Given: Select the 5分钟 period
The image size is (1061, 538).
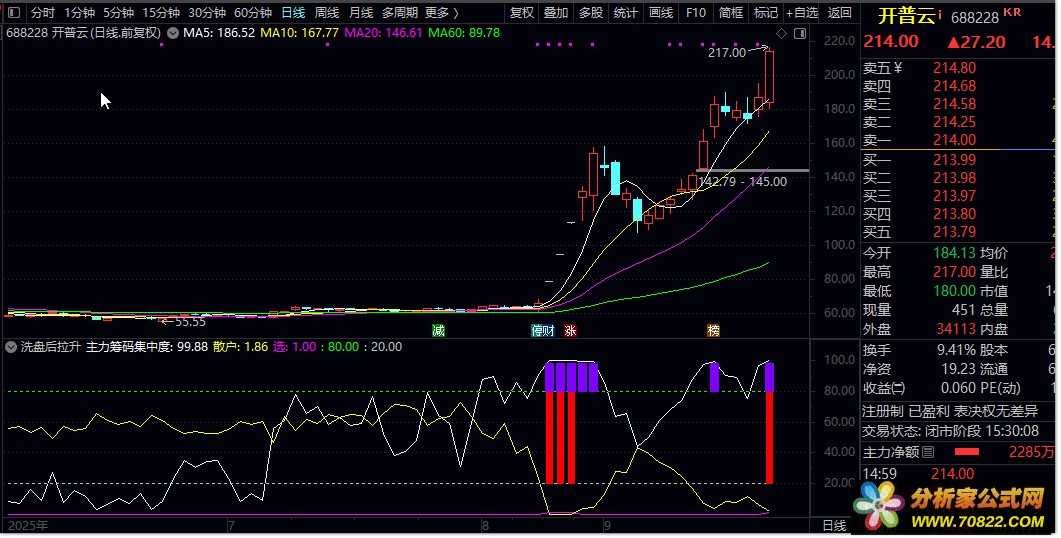Looking at the screenshot, I should (118, 13).
